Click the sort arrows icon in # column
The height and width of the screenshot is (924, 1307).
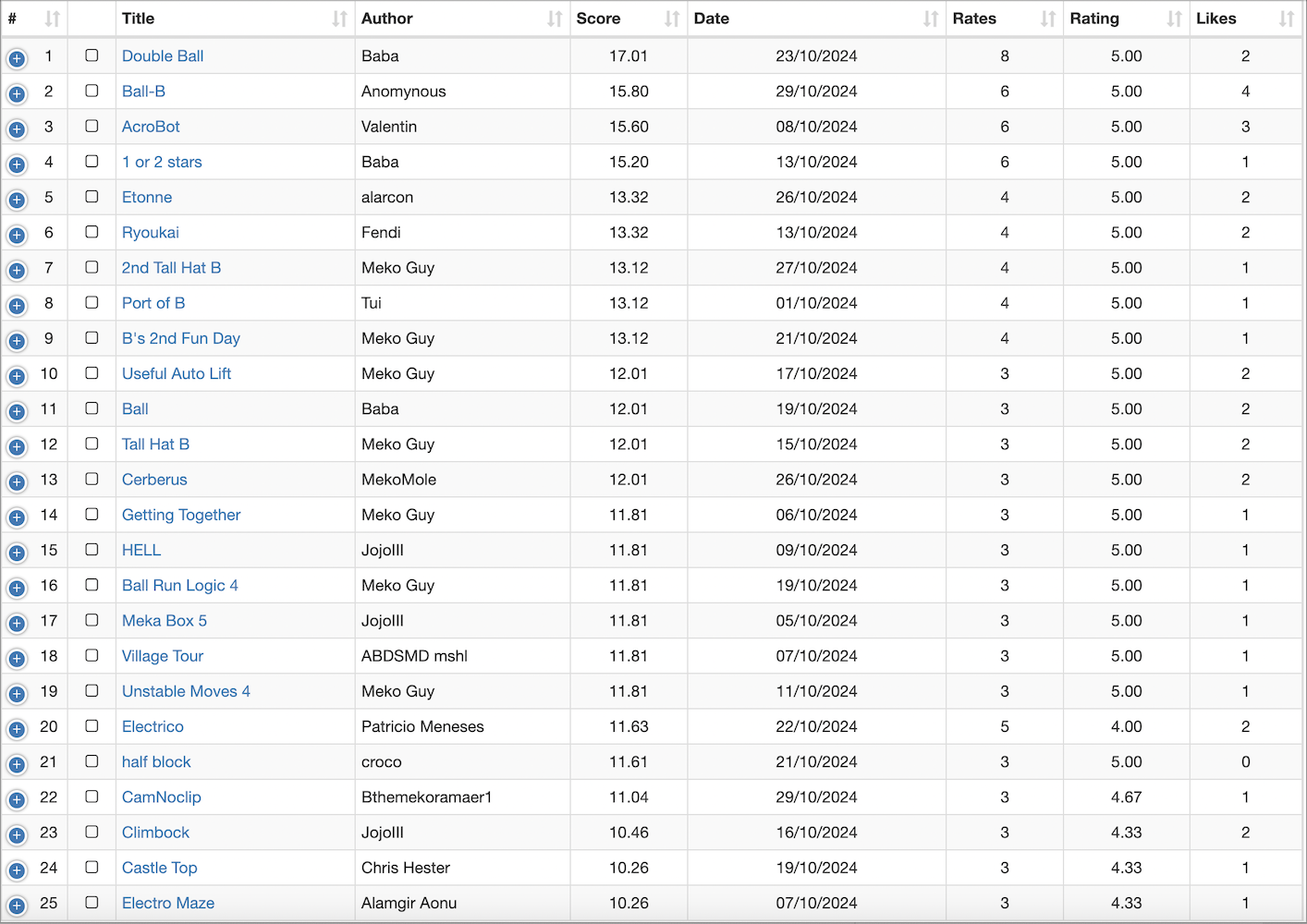coord(53,18)
